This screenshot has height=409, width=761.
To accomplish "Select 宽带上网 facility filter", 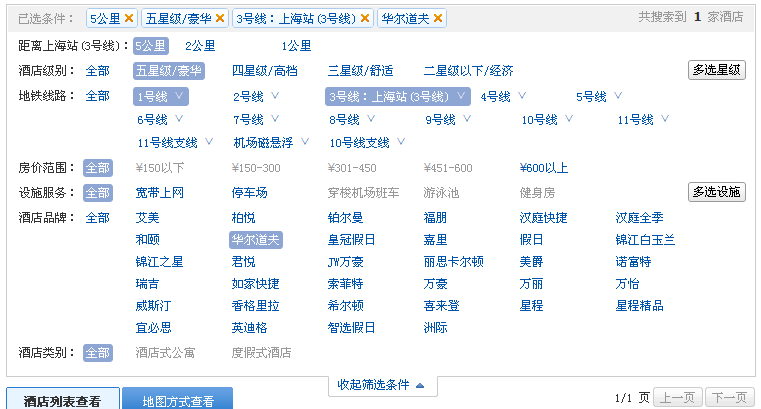I will pos(161,193).
